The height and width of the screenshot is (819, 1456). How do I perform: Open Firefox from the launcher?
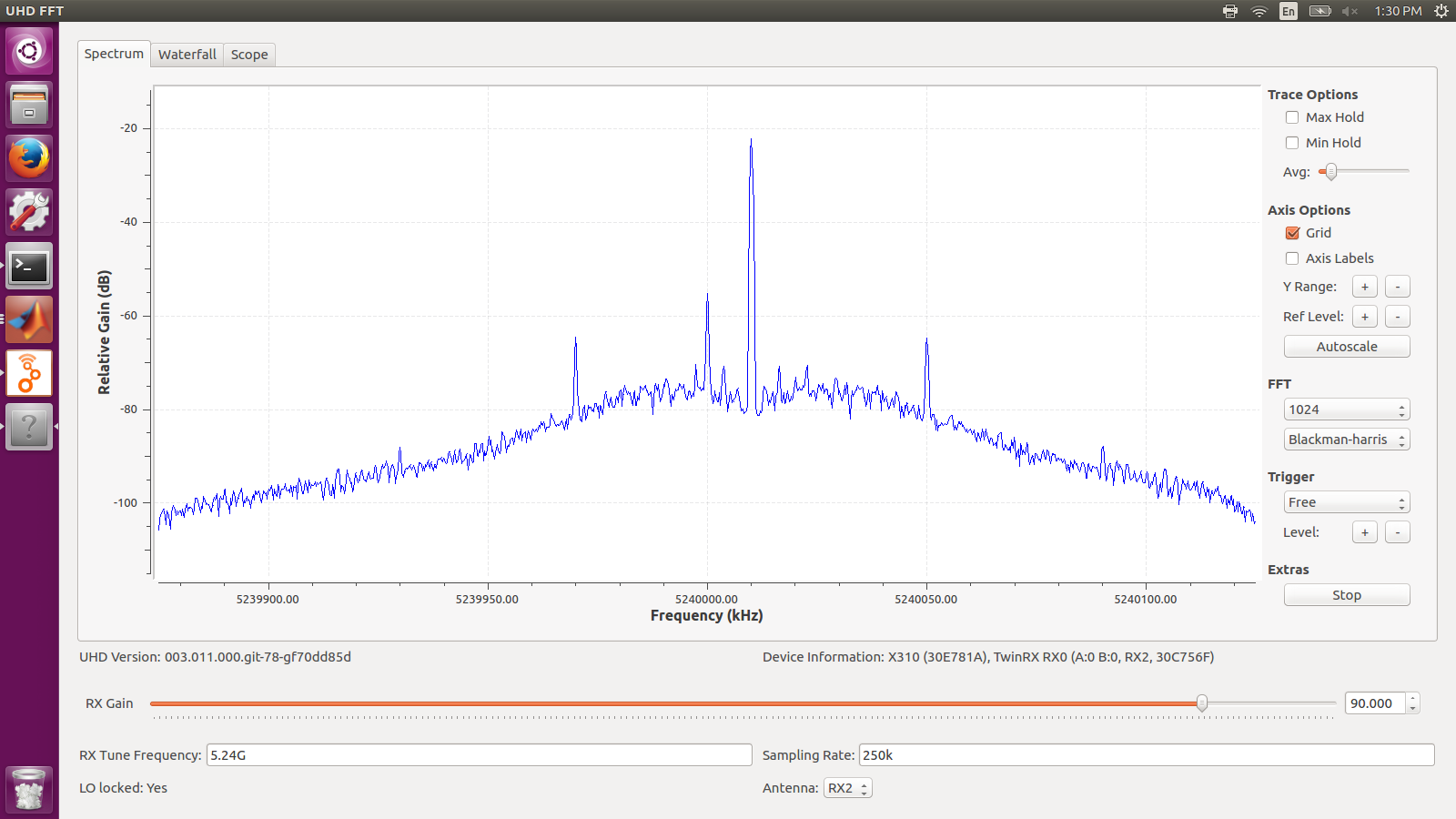point(29,158)
